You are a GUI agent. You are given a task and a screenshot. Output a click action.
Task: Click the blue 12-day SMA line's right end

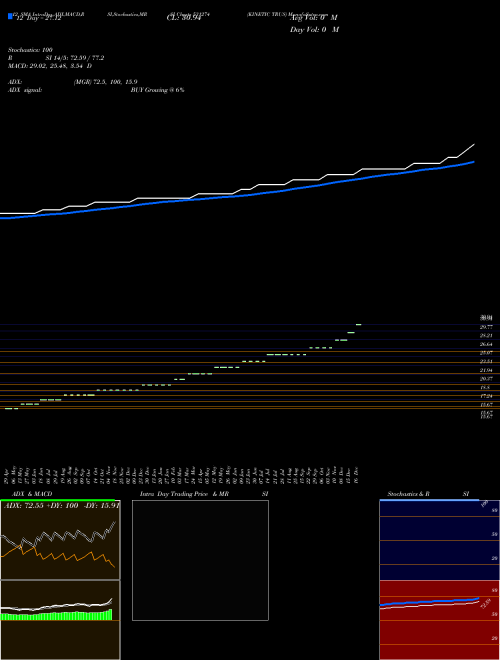click(x=474, y=162)
